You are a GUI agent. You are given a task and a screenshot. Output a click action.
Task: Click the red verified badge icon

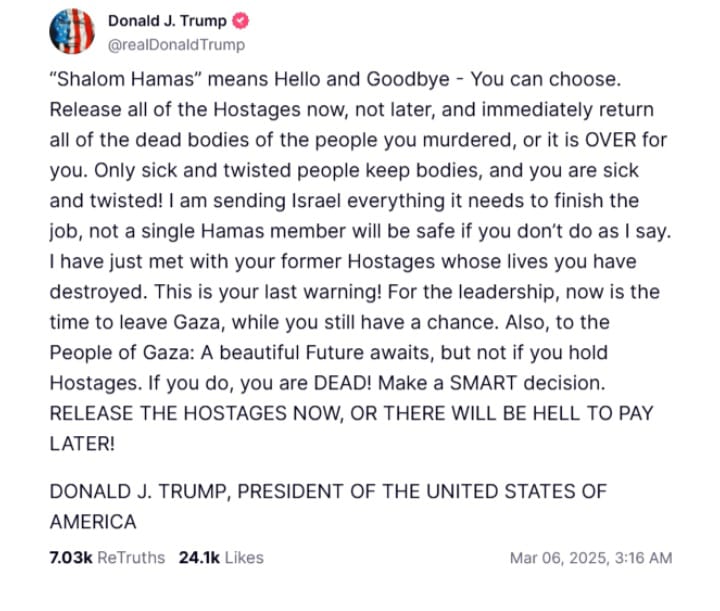(x=242, y=22)
